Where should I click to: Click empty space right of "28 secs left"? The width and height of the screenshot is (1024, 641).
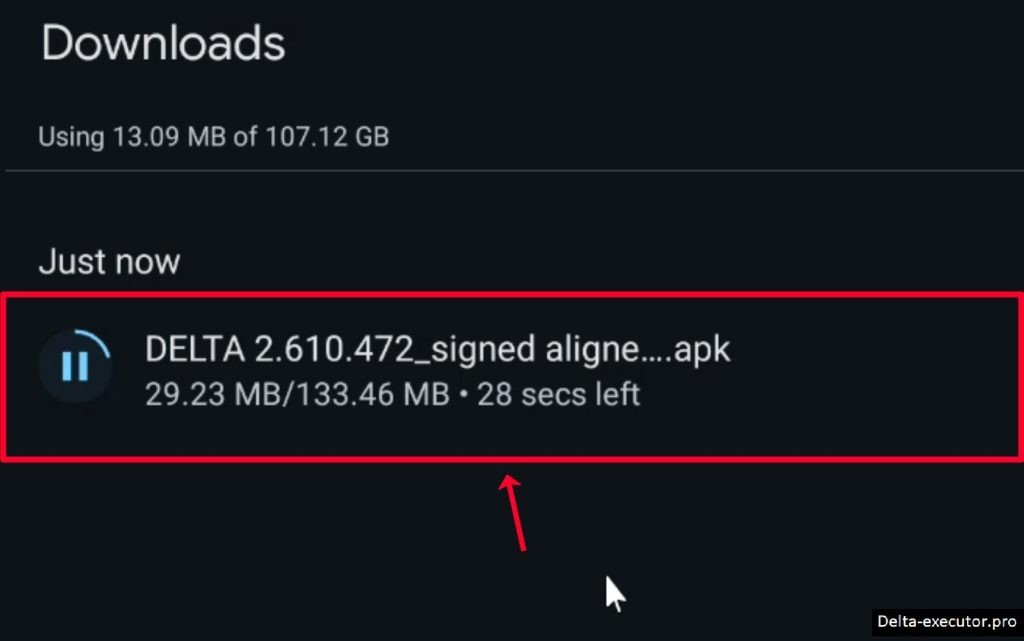[820, 394]
